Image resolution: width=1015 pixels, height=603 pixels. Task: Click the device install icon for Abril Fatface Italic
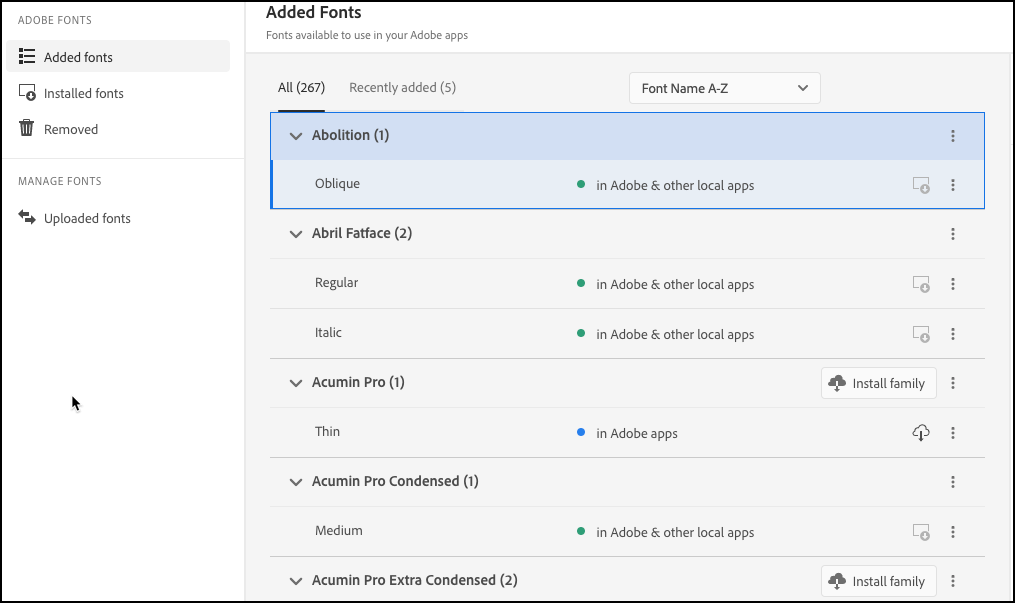921,333
